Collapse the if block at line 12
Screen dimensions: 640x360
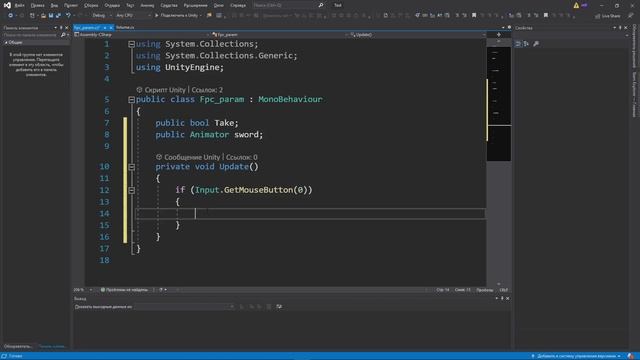point(131,190)
